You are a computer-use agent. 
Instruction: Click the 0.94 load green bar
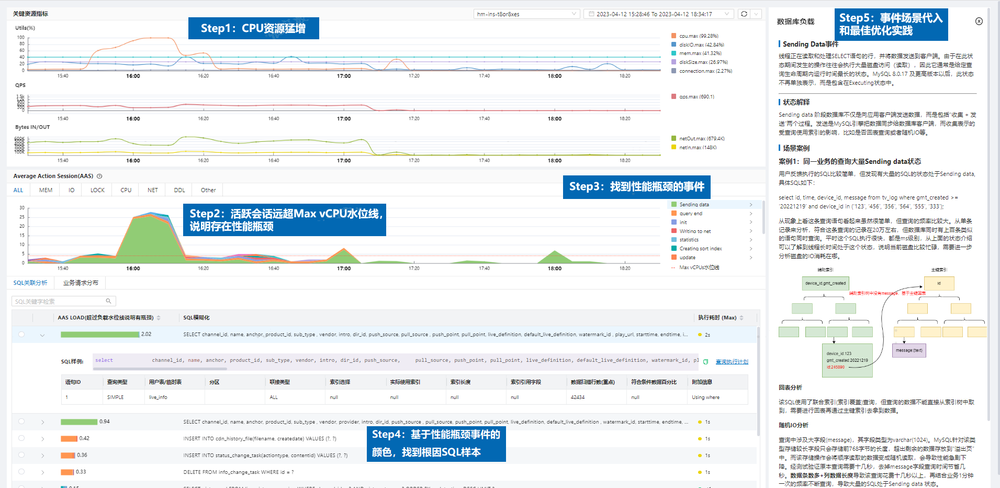coord(79,422)
